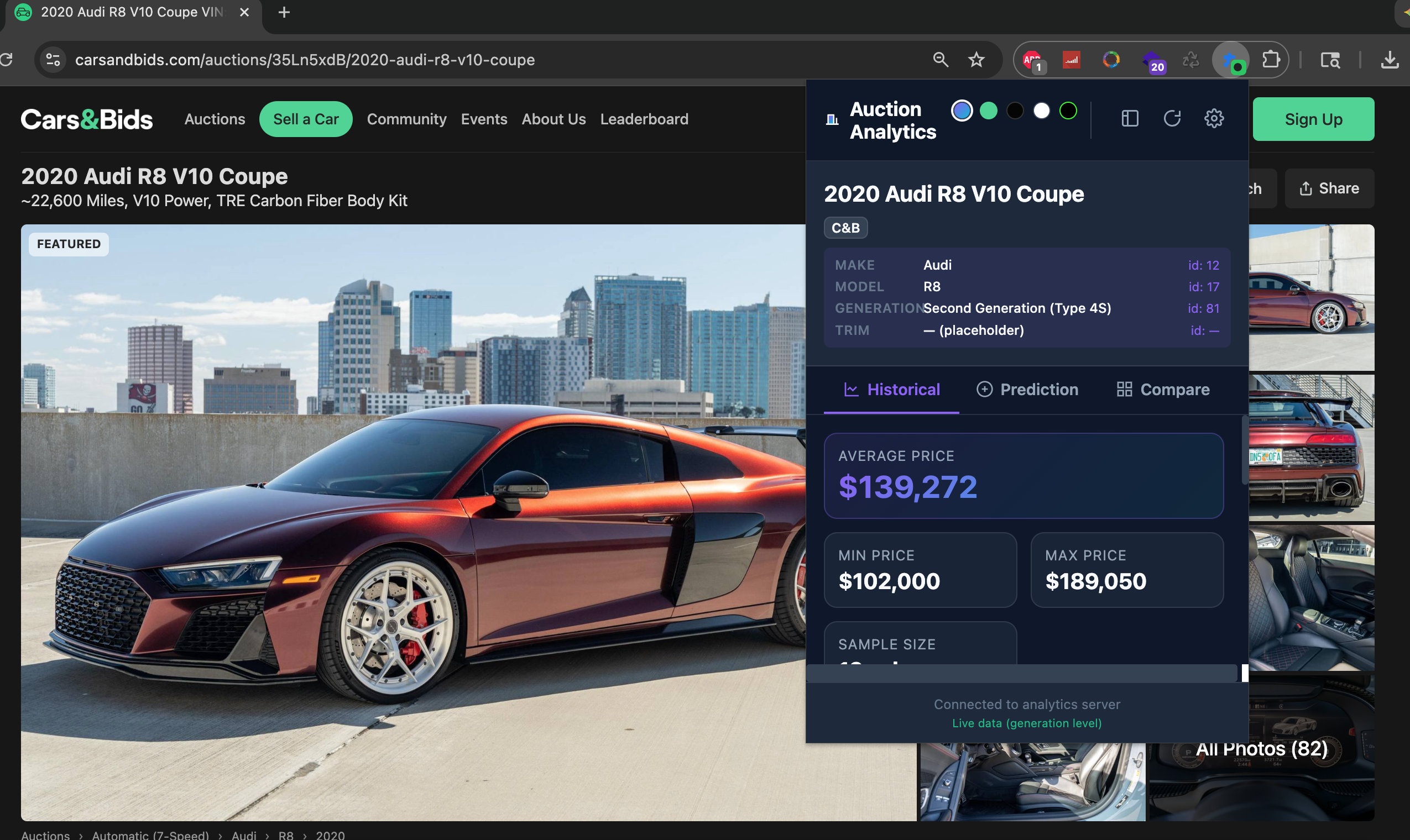Click the Sign Up button
Screen dimensions: 1410x840
pyautogui.click(x=1313, y=119)
